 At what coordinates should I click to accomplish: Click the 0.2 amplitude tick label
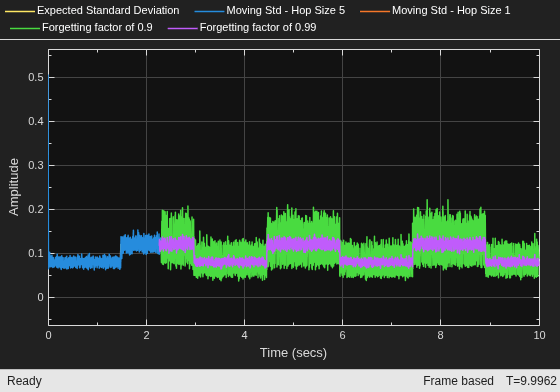pos(36,209)
